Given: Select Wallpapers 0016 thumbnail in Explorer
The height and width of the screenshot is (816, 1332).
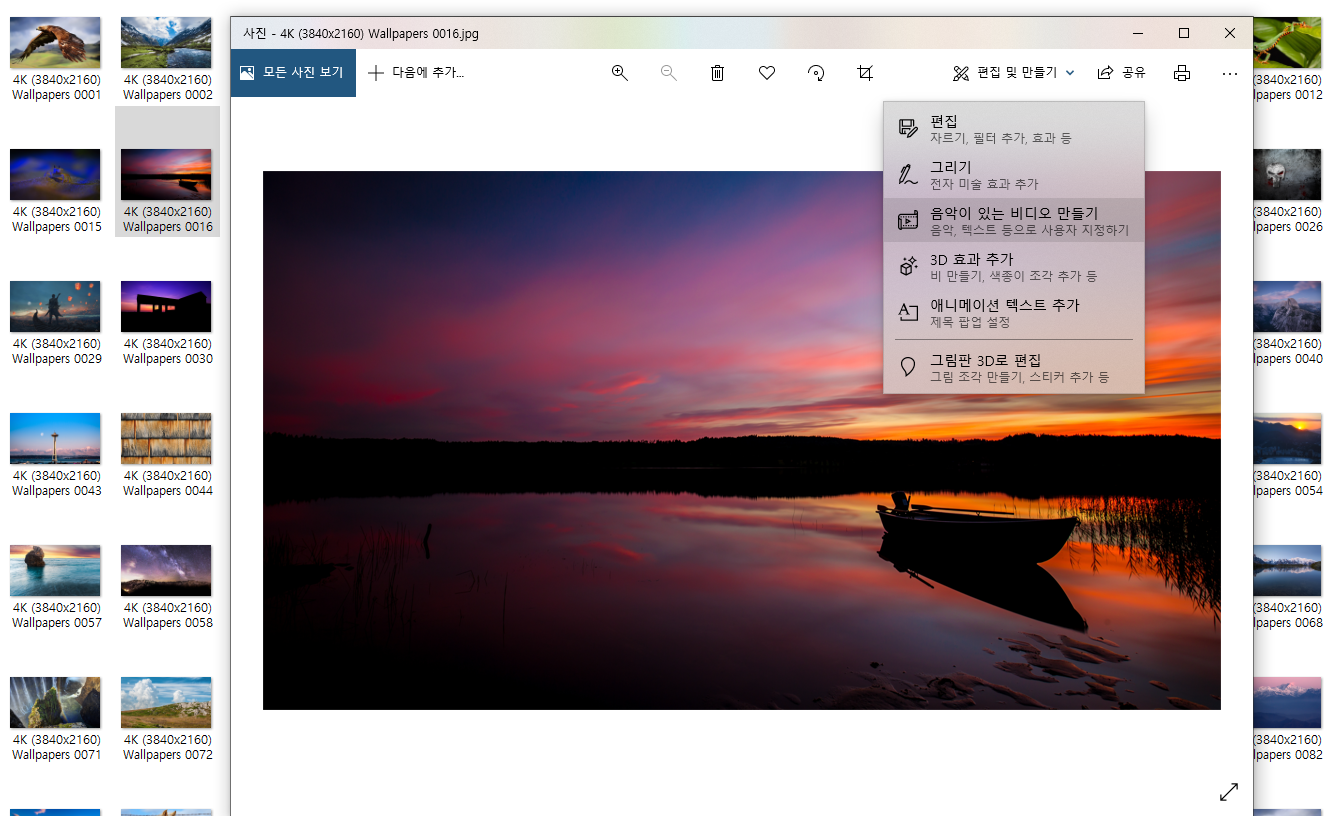Looking at the screenshot, I should point(166,174).
